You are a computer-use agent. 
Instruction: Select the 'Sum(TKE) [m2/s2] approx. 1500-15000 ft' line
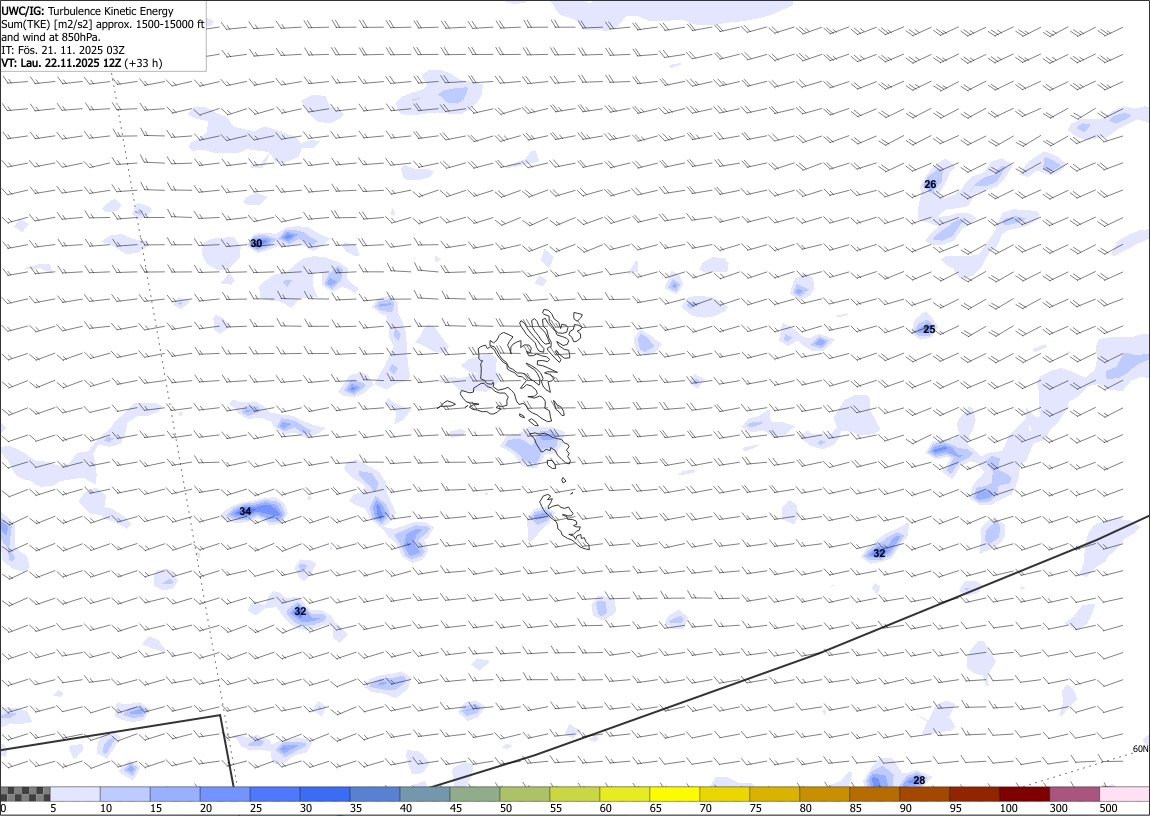pyautogui.click(x=103, y=24)
